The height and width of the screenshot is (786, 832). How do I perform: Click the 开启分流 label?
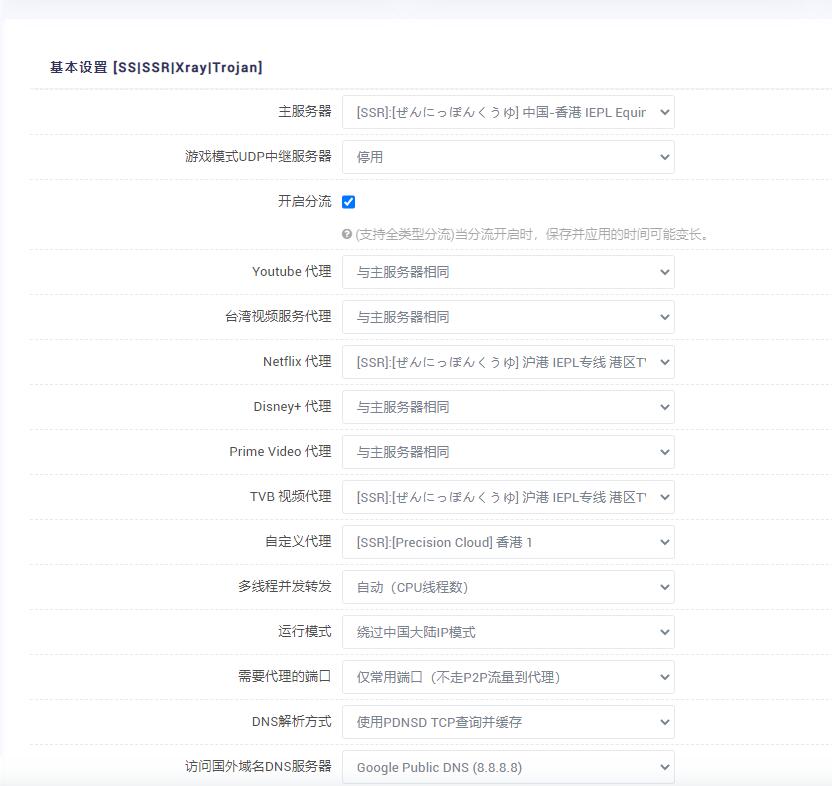point(305,201)
